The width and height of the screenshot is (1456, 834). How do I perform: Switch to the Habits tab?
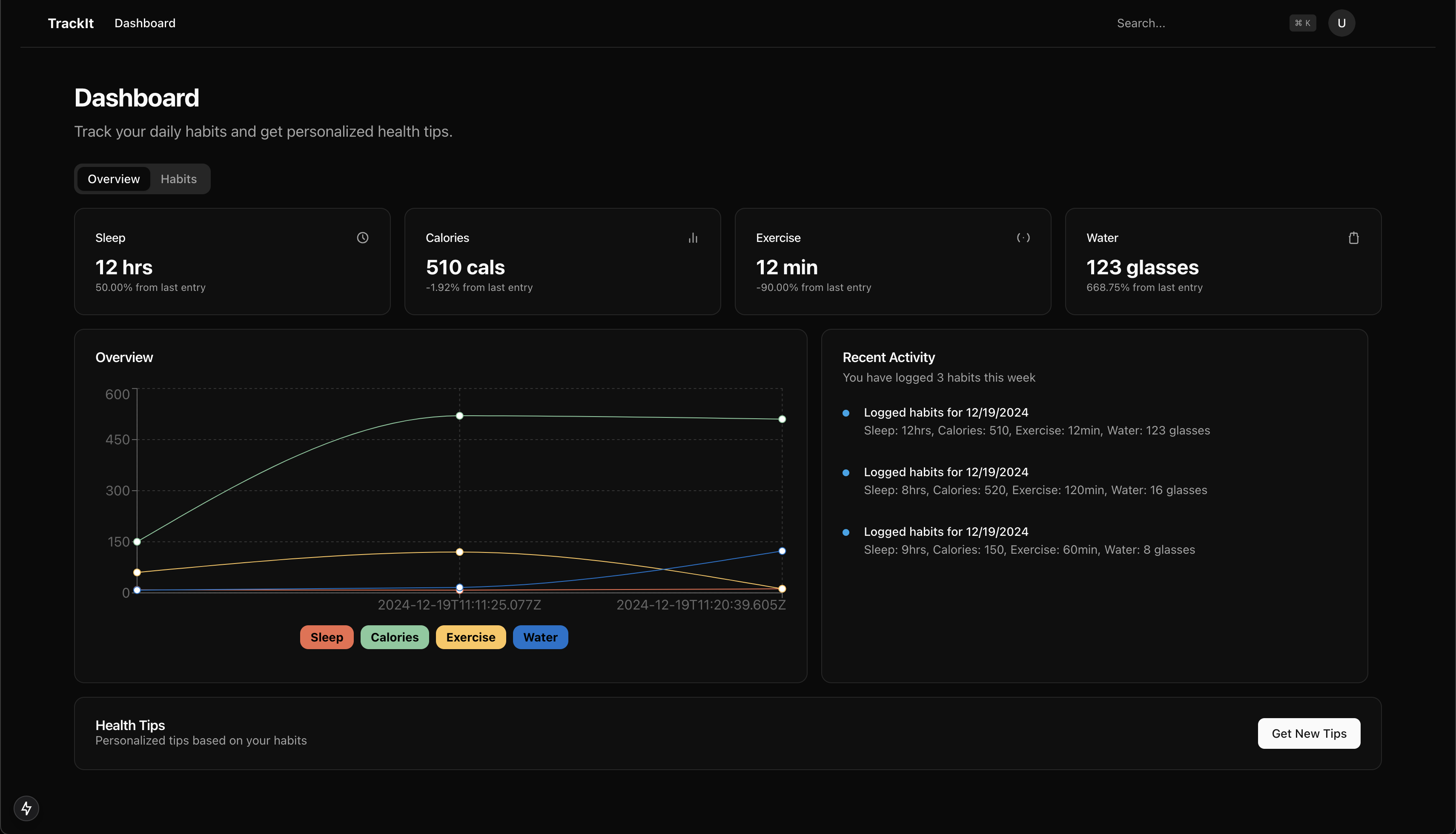click(178, 179)
